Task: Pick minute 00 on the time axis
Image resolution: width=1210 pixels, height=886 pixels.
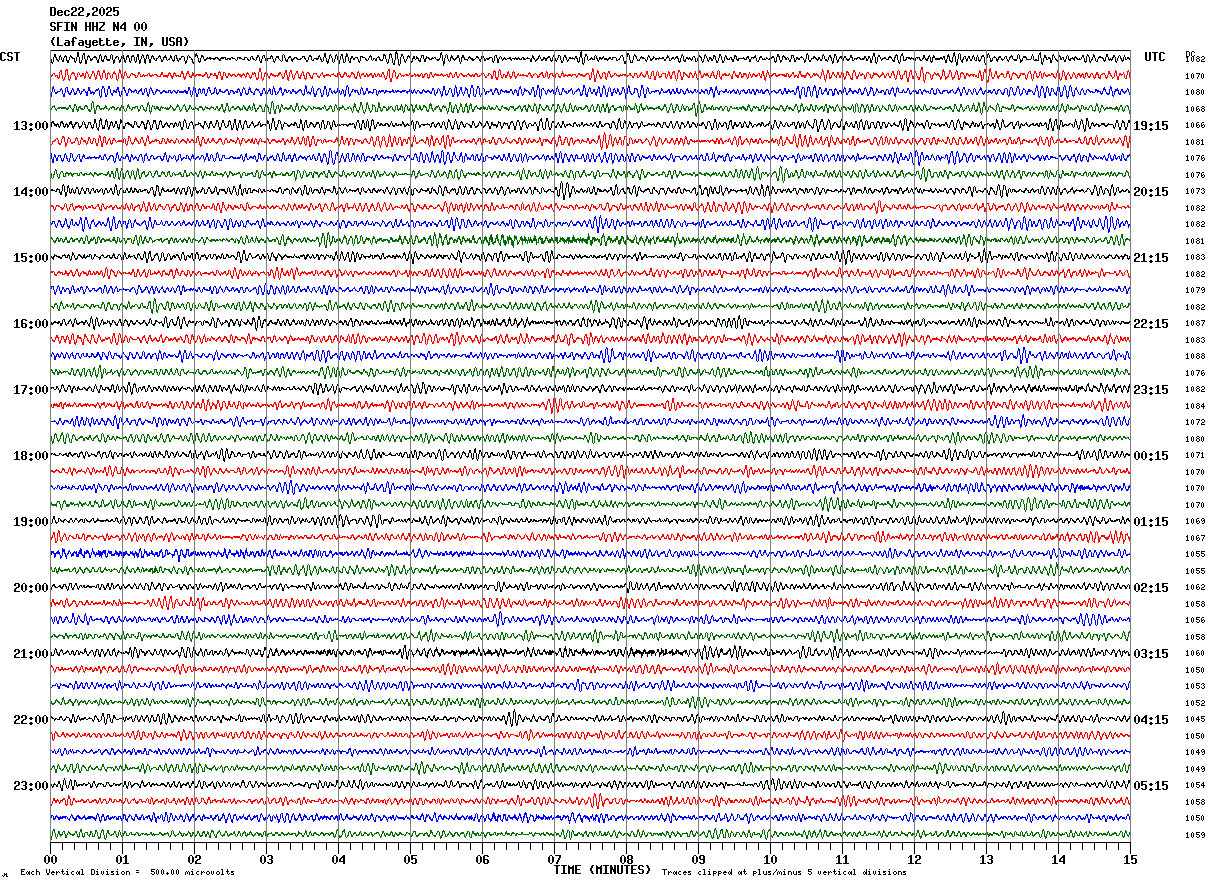Action: tap(50, 859)
